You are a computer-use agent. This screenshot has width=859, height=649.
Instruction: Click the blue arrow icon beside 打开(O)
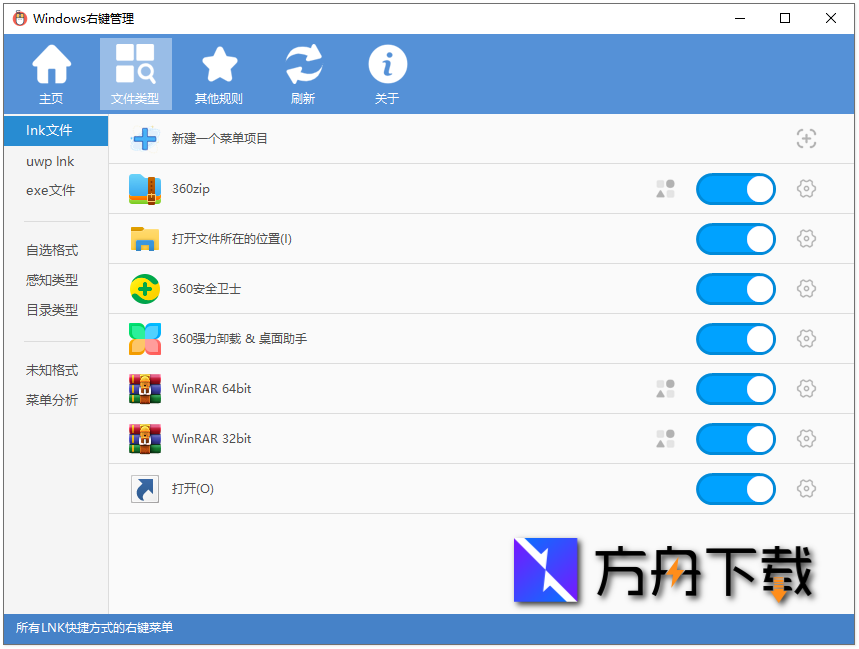click(x=144, y=489)
